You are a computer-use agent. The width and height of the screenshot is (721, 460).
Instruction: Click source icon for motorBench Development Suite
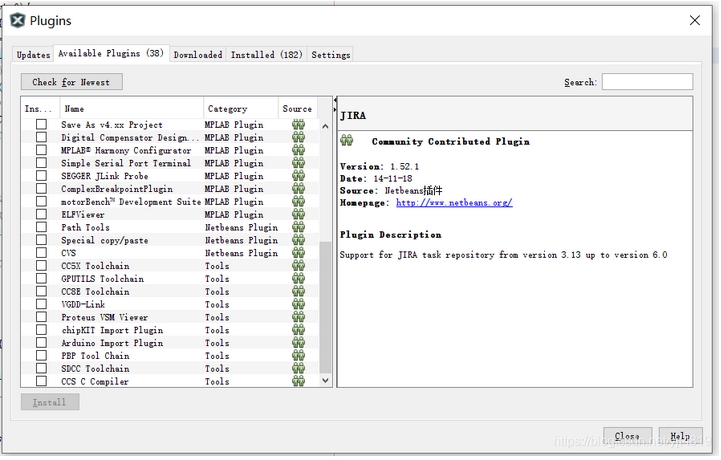tap(298, 202)
